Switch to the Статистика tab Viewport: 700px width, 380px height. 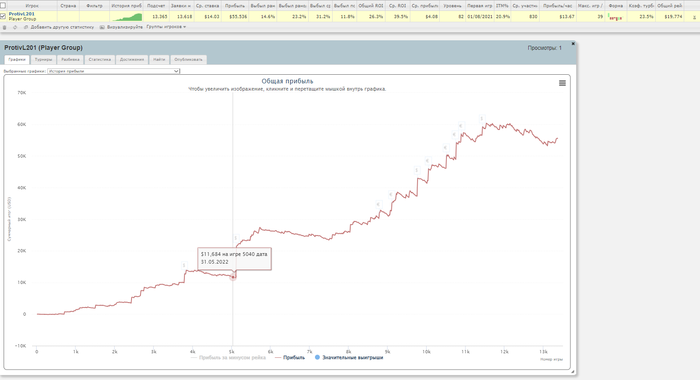(100, 59)
